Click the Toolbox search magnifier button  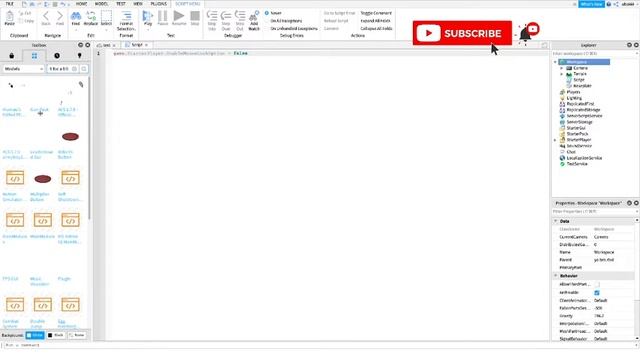[x=84, y=69]
